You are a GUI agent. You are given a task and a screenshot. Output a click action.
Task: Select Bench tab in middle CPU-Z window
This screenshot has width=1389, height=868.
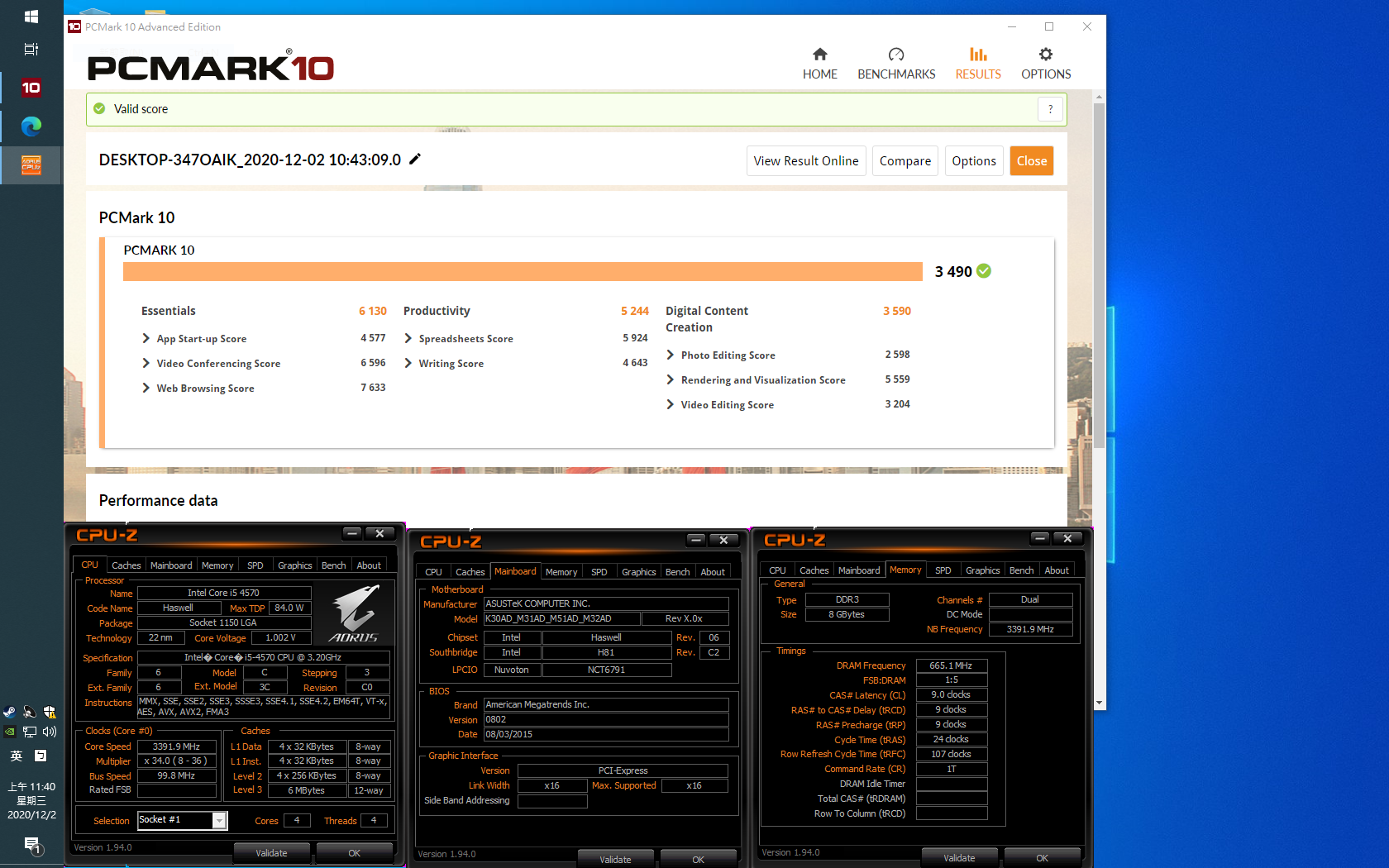(678, 572)
